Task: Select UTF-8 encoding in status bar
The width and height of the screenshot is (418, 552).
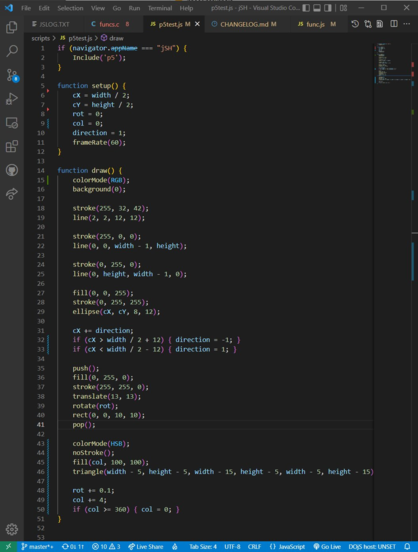Action: (232, 547)
